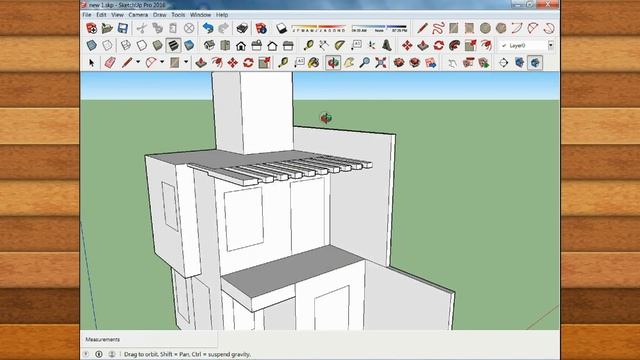This screenshot has width=640, height=360.
Task: Select the Polygon tool
Action: [x=501, y=28]
